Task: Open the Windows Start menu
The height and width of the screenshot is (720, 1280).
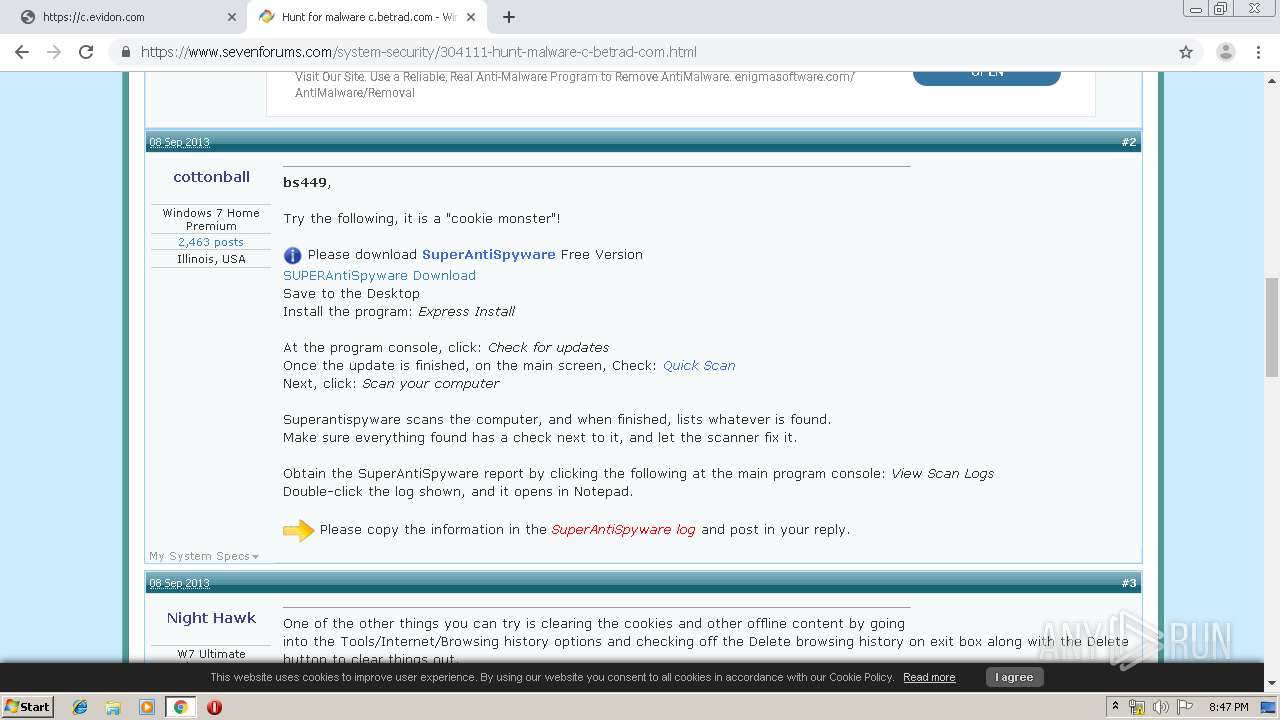Action: tap(27, 706)
